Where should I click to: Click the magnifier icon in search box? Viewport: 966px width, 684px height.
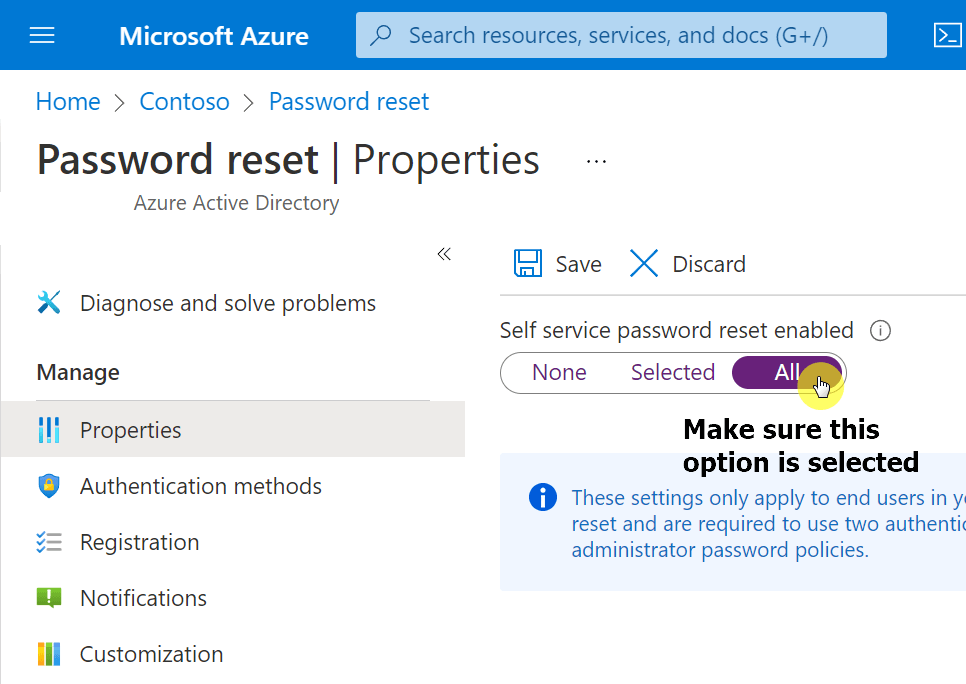click(x=381, y=35)
